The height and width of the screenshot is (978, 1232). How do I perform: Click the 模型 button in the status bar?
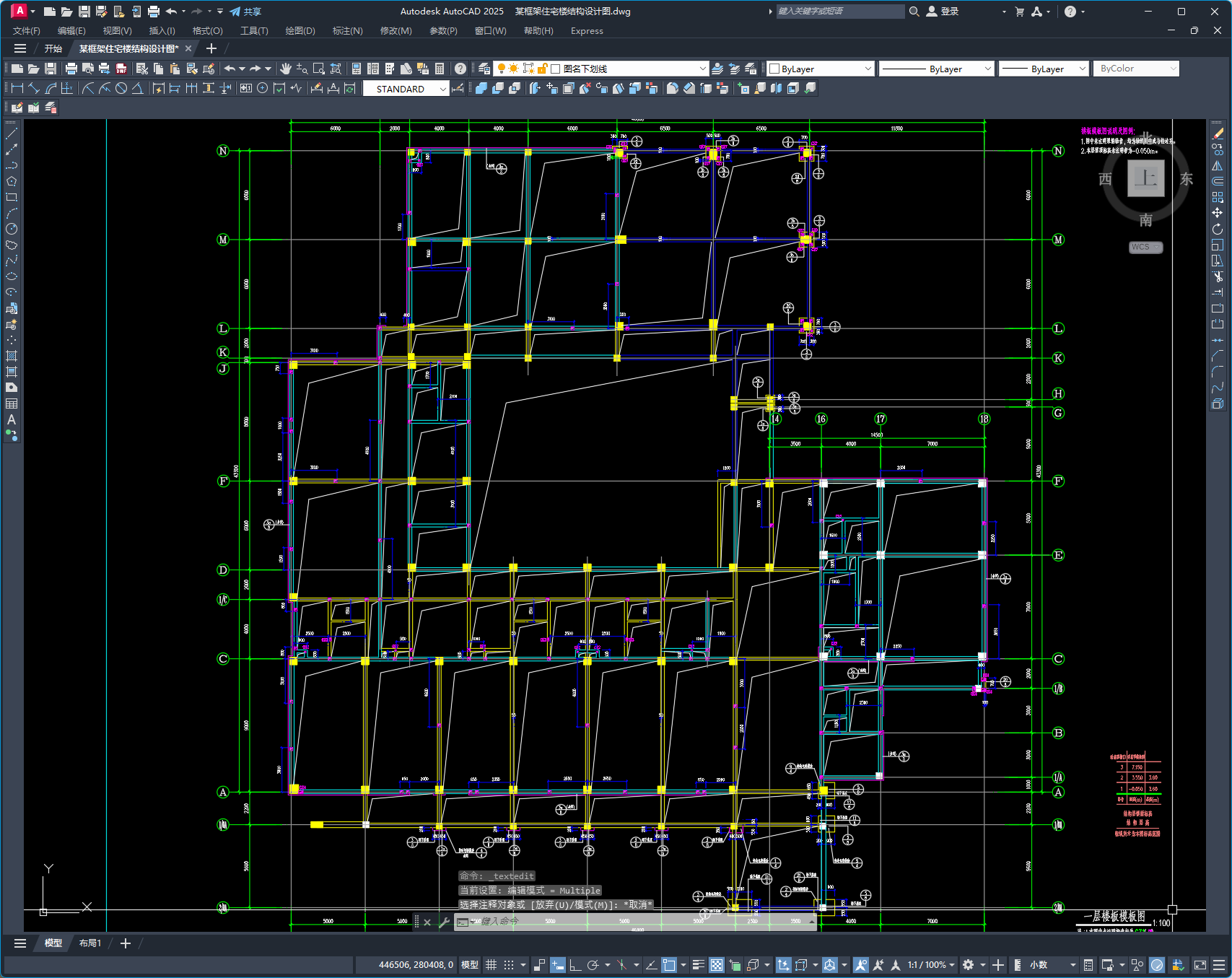pyautogui.click(x=470, y=965)
